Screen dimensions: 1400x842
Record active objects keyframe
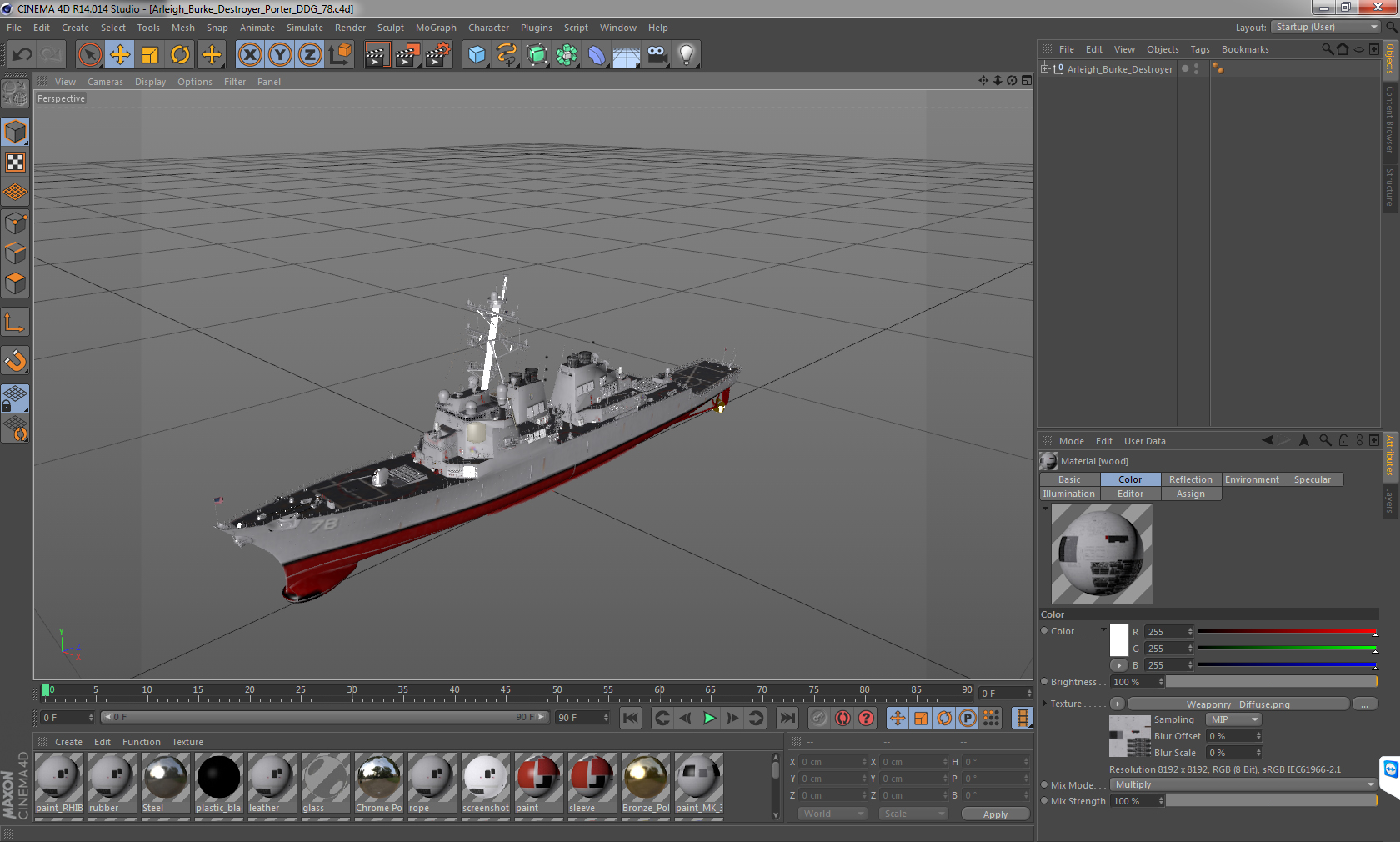tap(820, 718)
